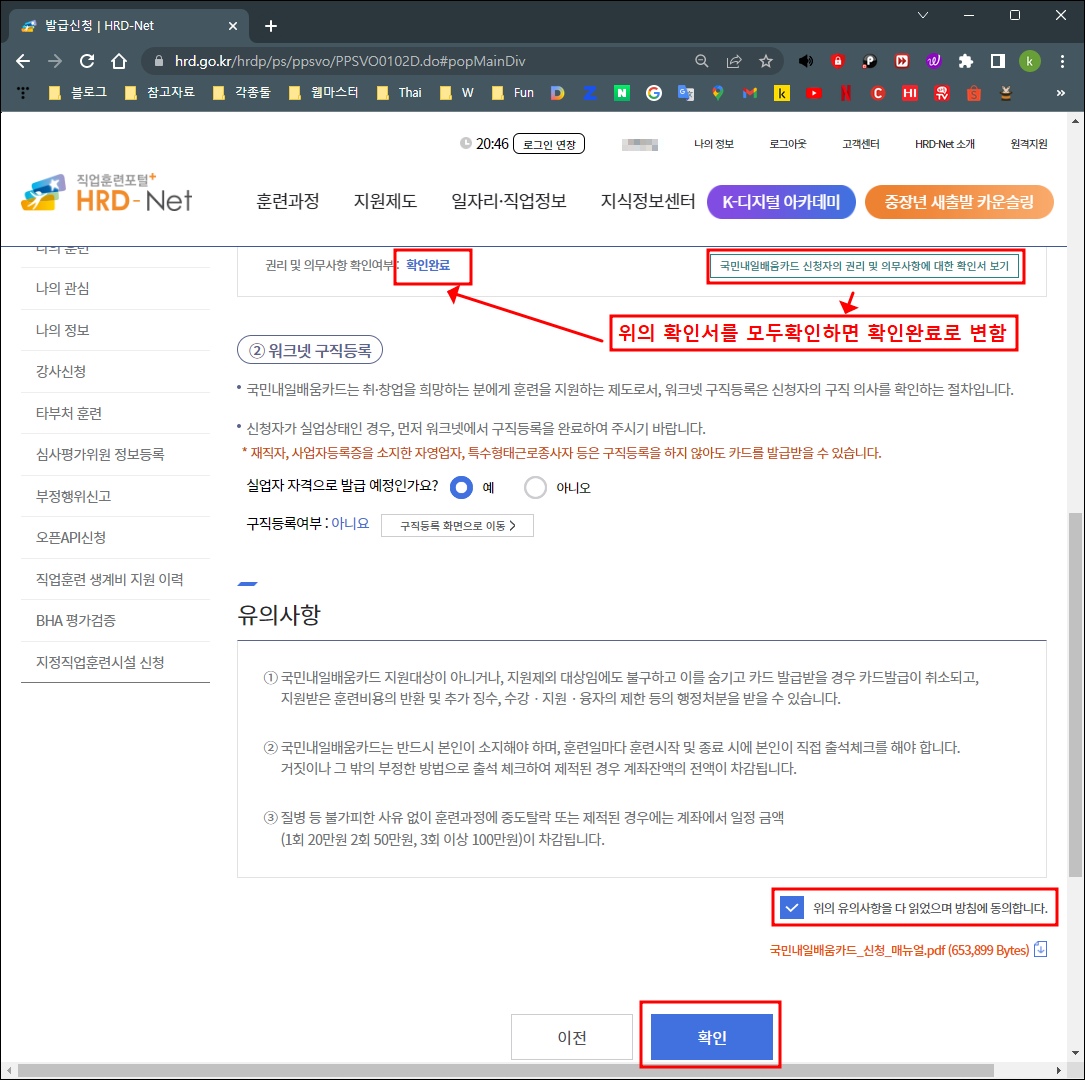1085x1080 pixels.
Task: Open the browser extensions puzzle icon
Action: point(965,61)
